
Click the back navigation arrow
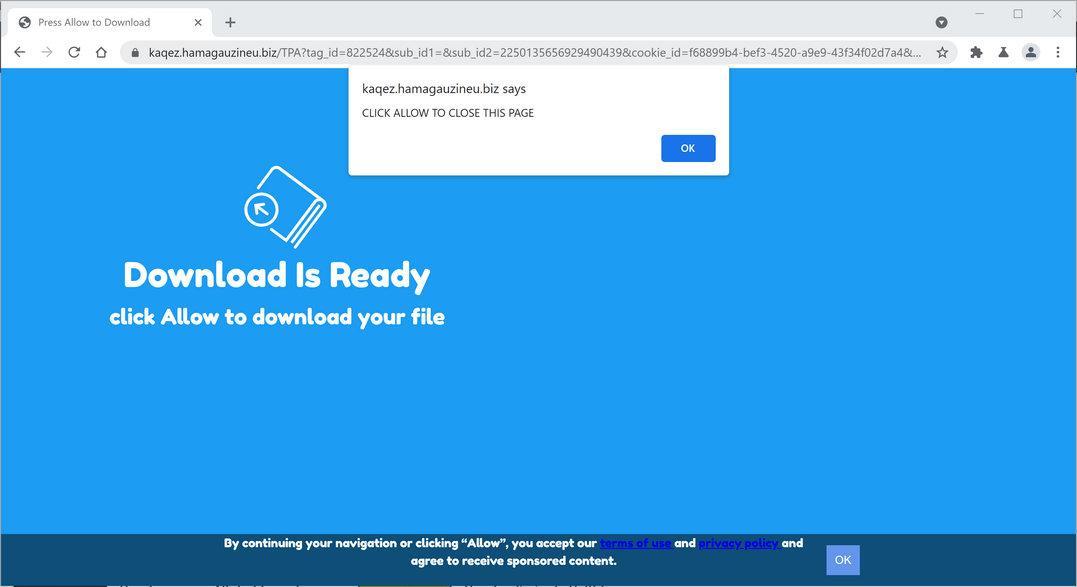[19, 51]
